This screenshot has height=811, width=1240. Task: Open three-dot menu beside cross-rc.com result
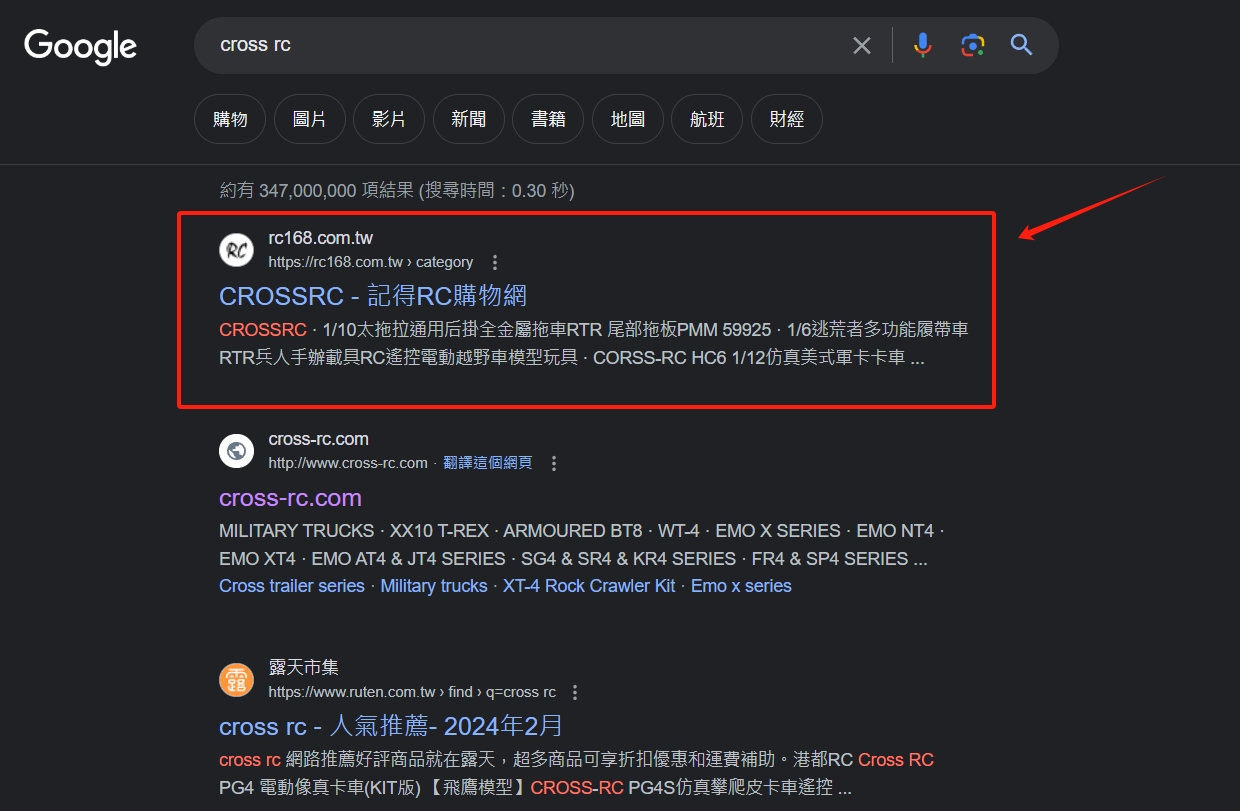(554, 464)
